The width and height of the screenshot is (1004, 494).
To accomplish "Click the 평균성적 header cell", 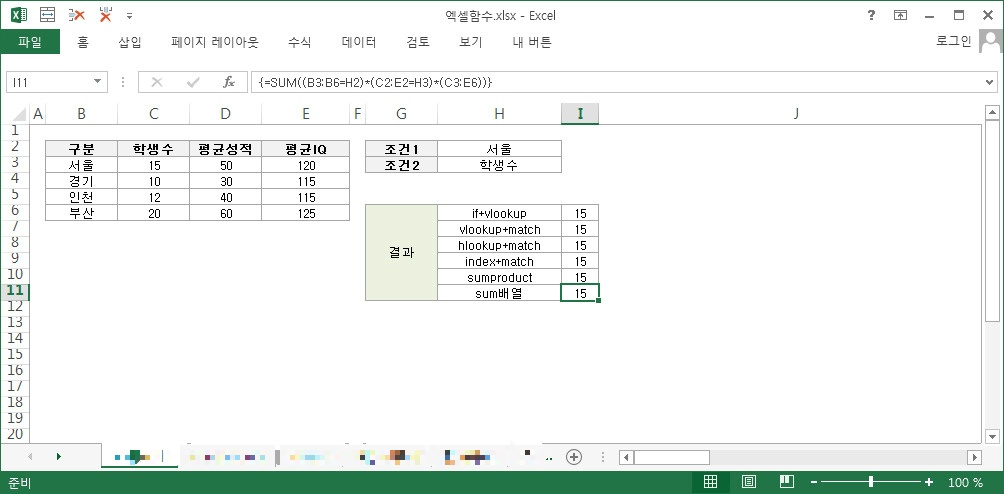I will click(225, 149).
